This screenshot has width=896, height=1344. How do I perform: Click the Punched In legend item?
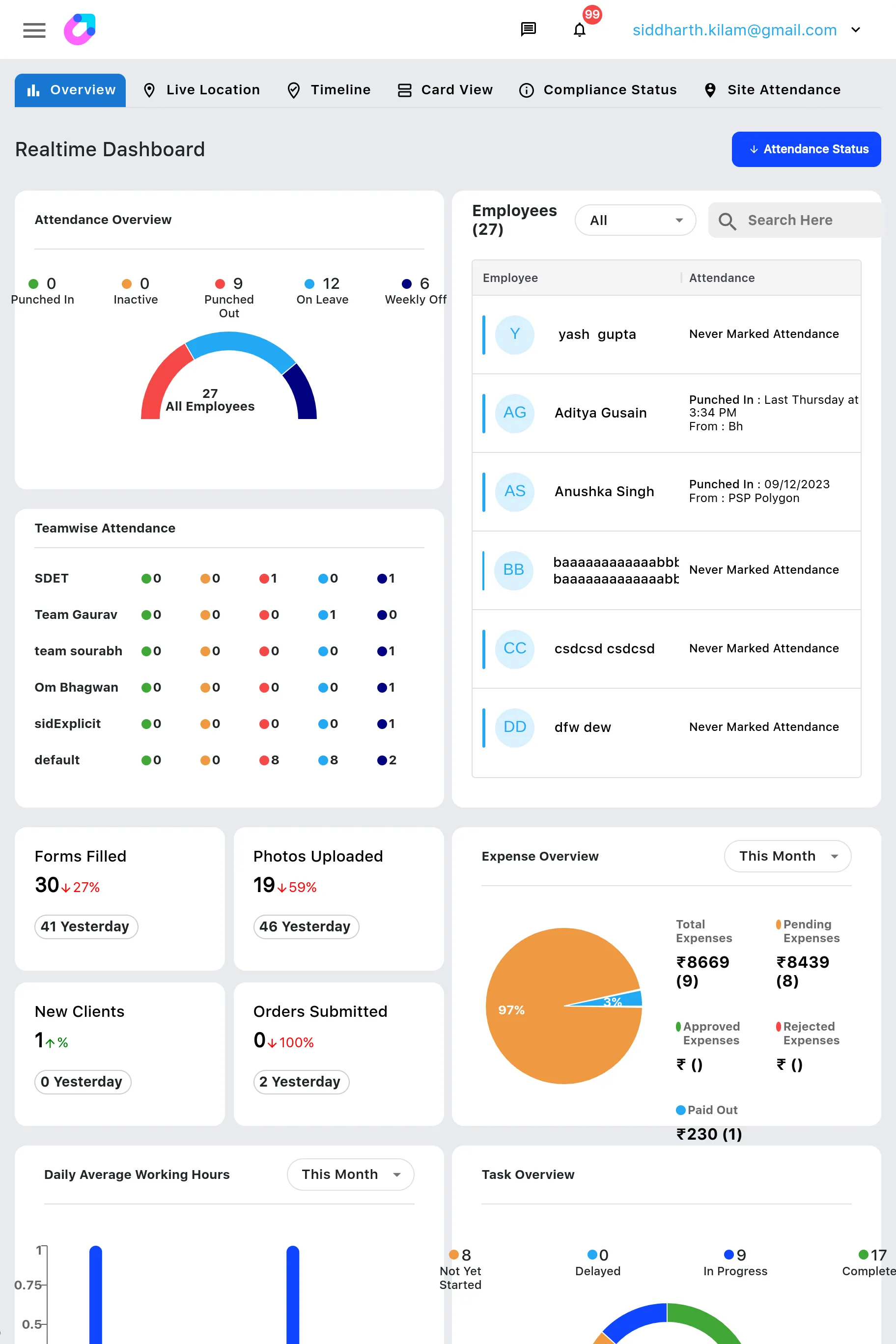tap(42, 291)
